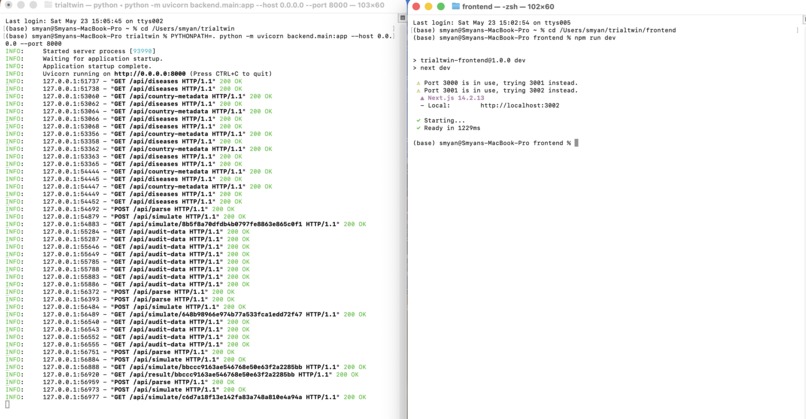
Task: Click the 'npm run dev' command line
Action: (x=514, y=38)
